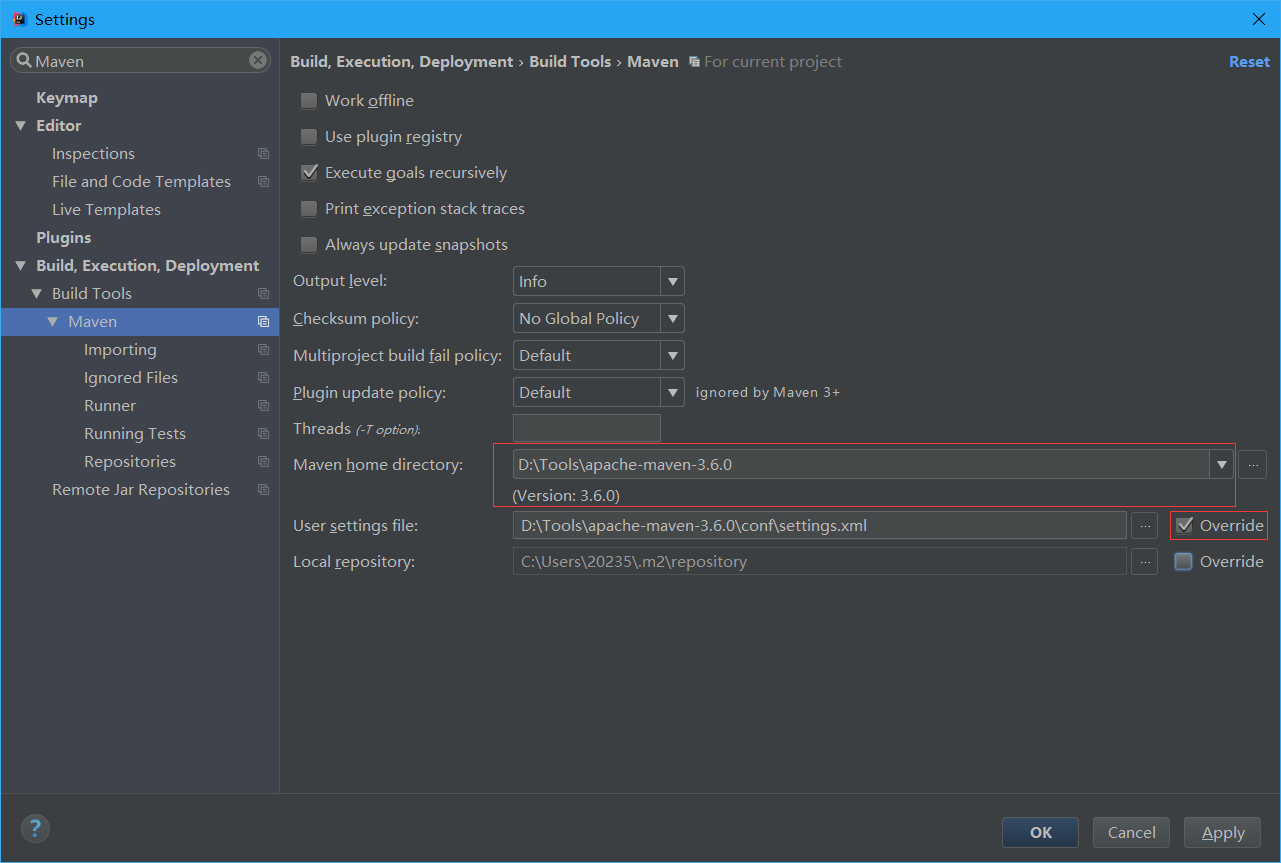Click the project-level icon beside File and Code Templates

click(x=263, y=182)
